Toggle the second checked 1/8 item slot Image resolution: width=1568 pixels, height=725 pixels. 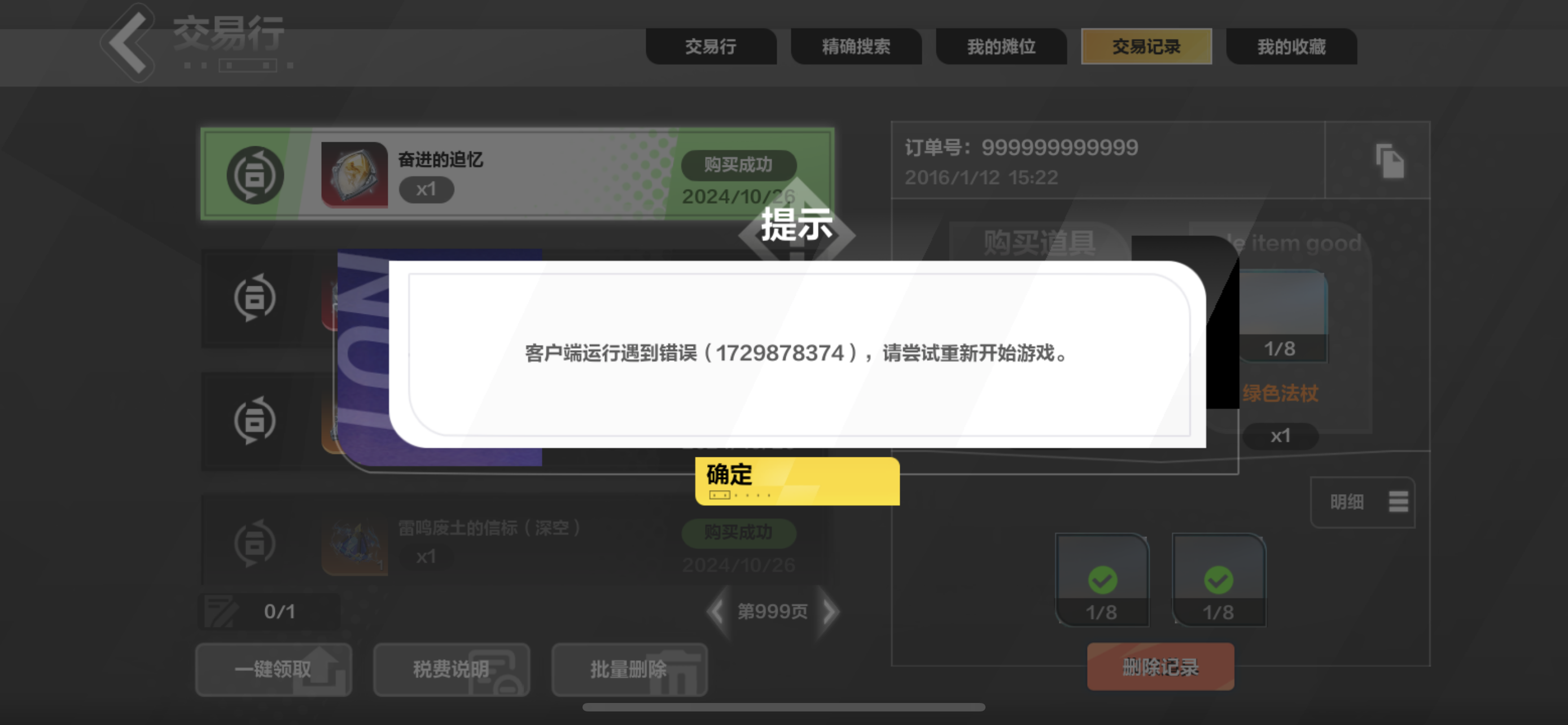click(1219, 579)
